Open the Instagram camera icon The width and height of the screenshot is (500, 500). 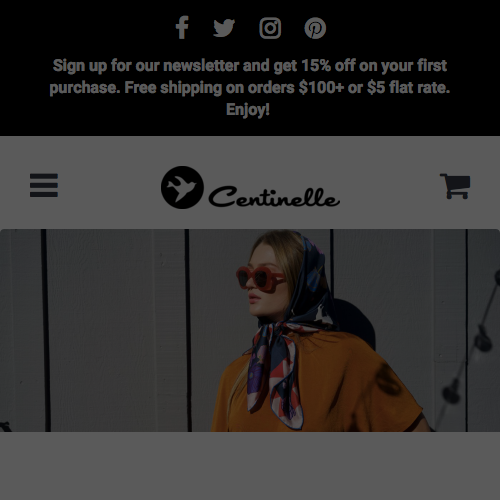point(270,28)
